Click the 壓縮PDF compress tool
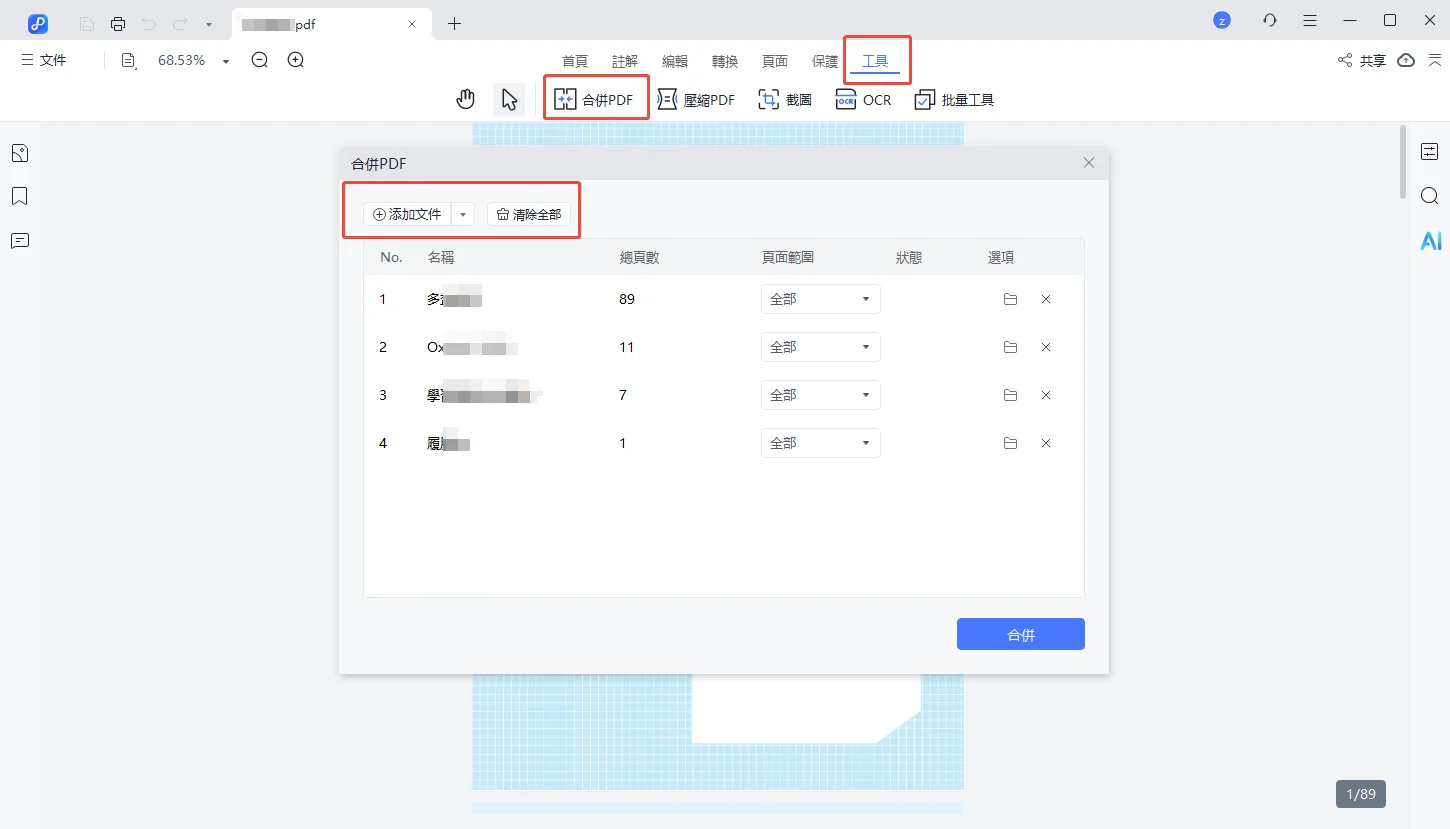 (x=696, y=100)
